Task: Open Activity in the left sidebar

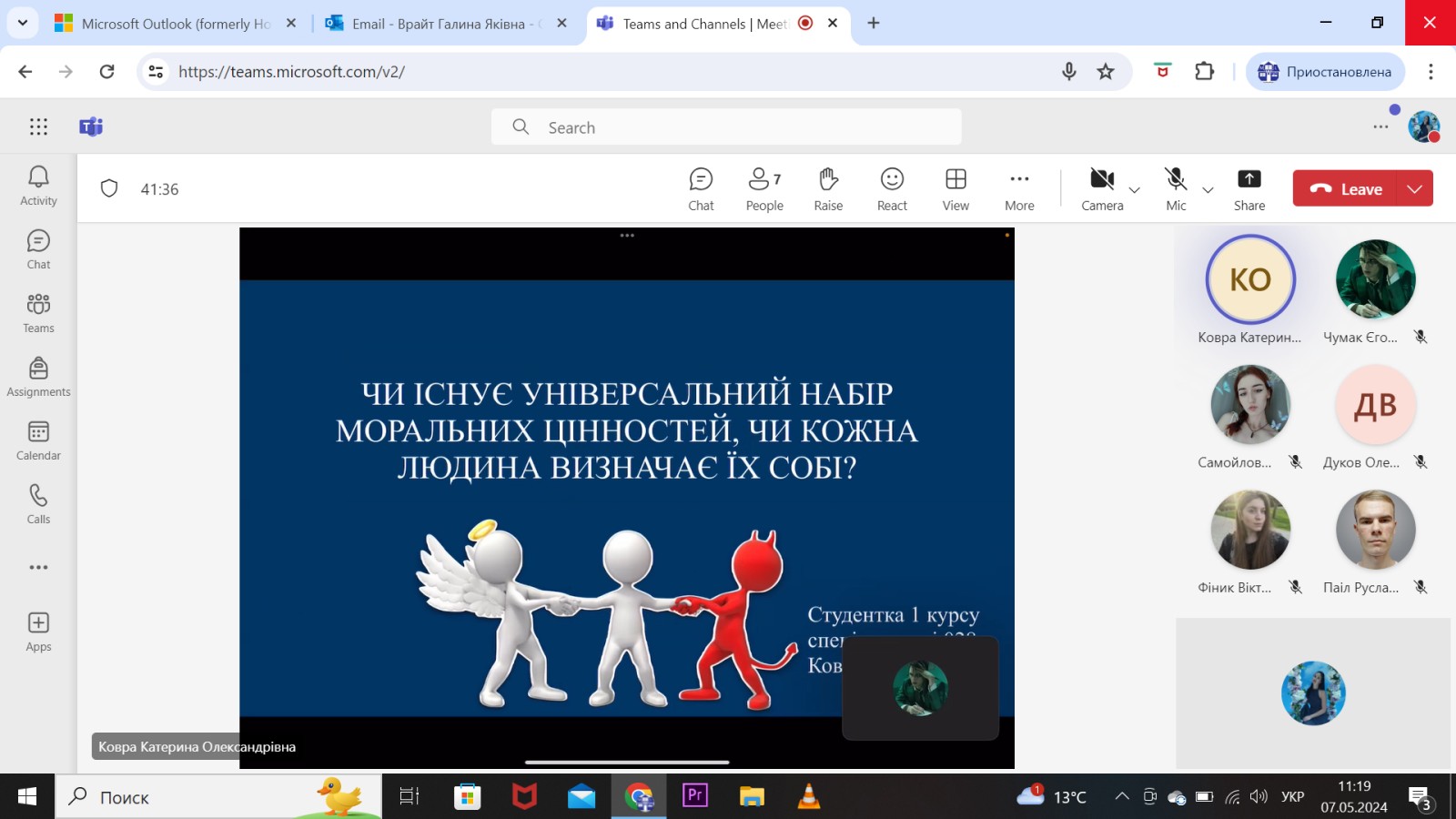Action: 38,186
